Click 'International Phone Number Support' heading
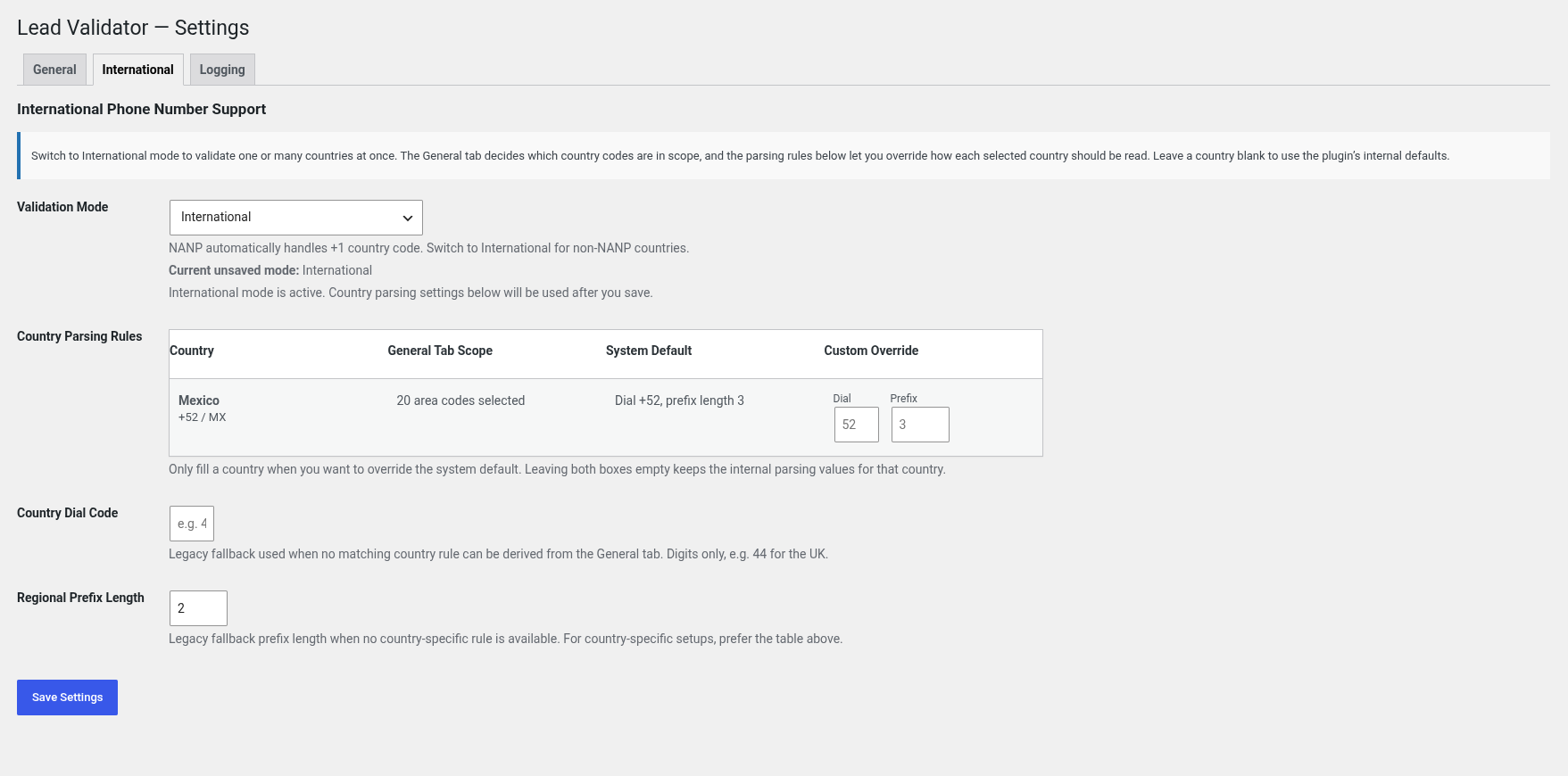This screenshot has height=776, width=1568. 141,109
